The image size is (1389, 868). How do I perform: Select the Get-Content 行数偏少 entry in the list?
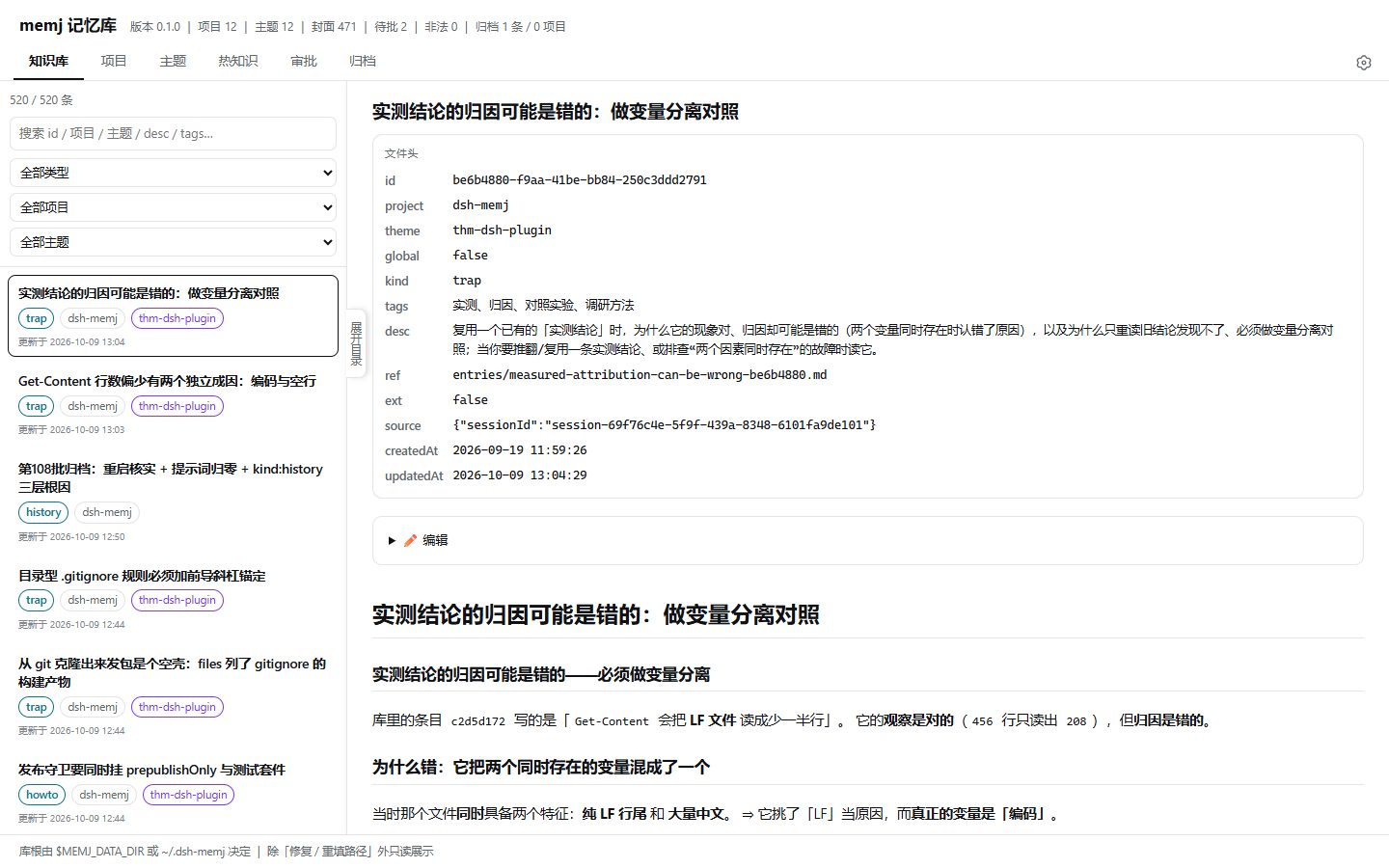[174, 404]
